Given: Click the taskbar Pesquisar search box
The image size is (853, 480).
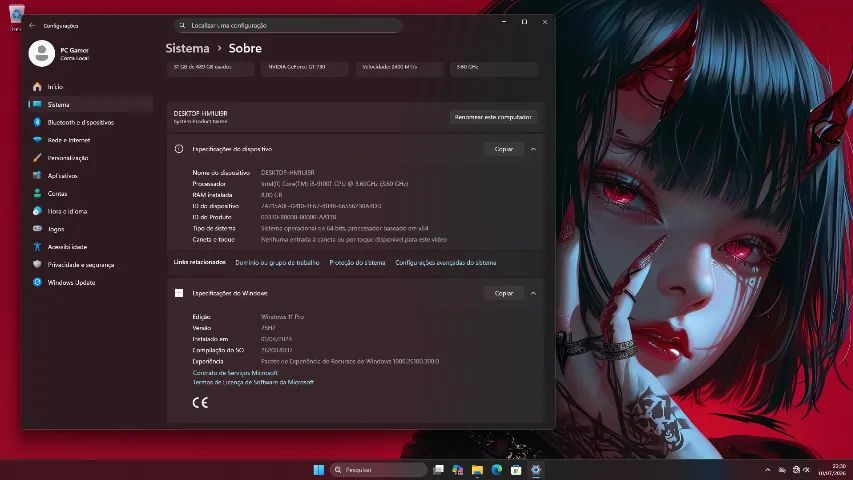Looking at the screenshot, I should (x=379, y=470).
